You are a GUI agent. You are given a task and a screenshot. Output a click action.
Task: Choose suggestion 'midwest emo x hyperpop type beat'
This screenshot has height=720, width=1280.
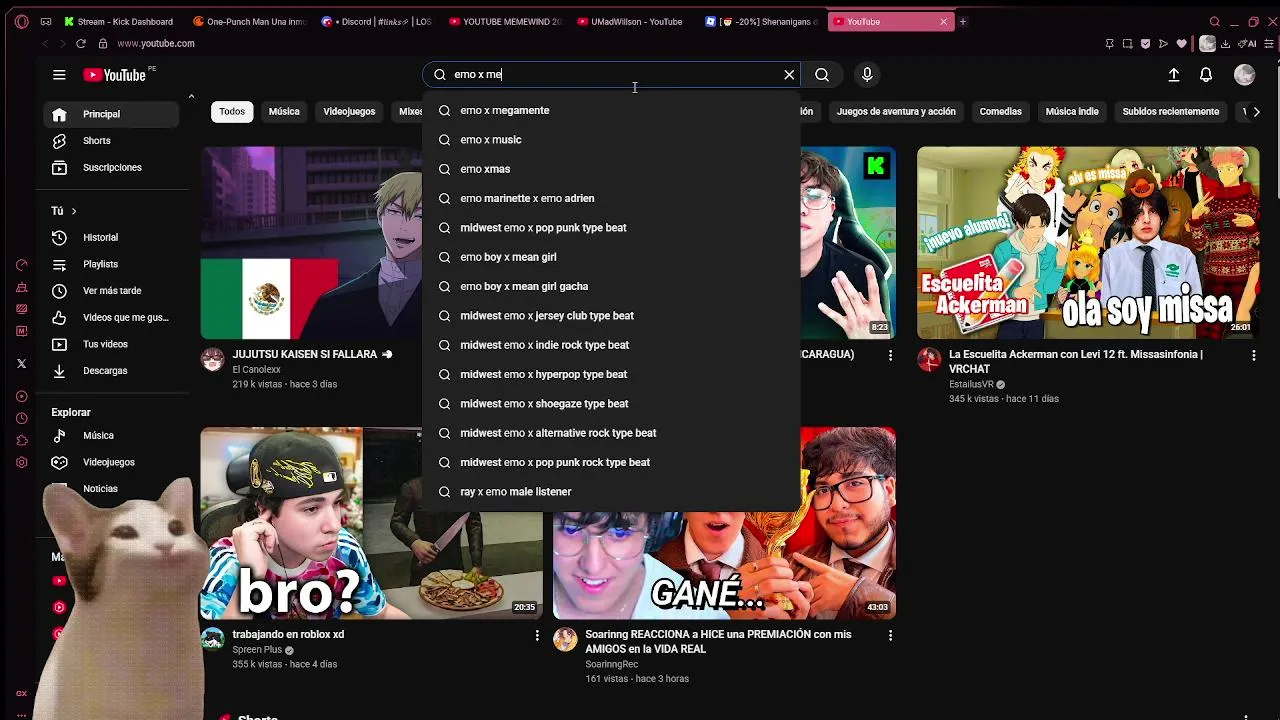click(x=612, y=374)
